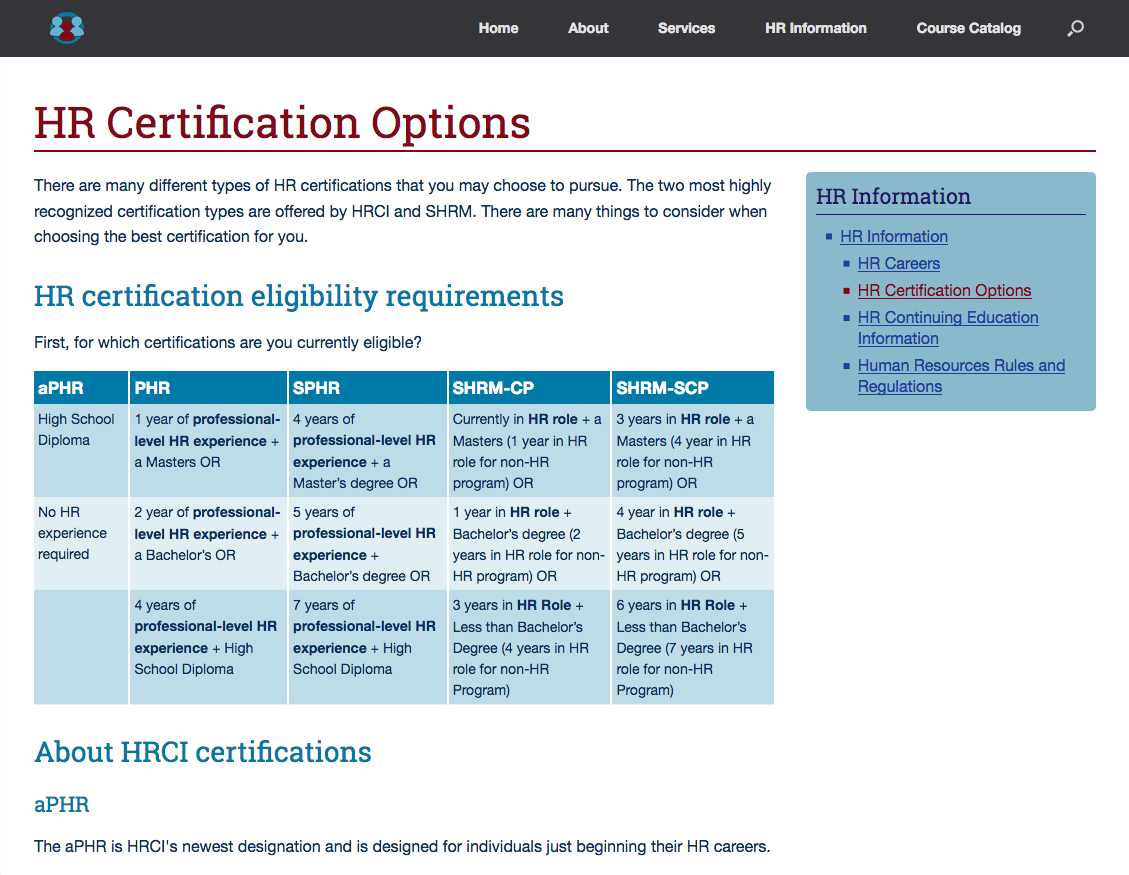Click the aPHR table column header
Viewport: 1129px width, 875px height.
[61, 388]
